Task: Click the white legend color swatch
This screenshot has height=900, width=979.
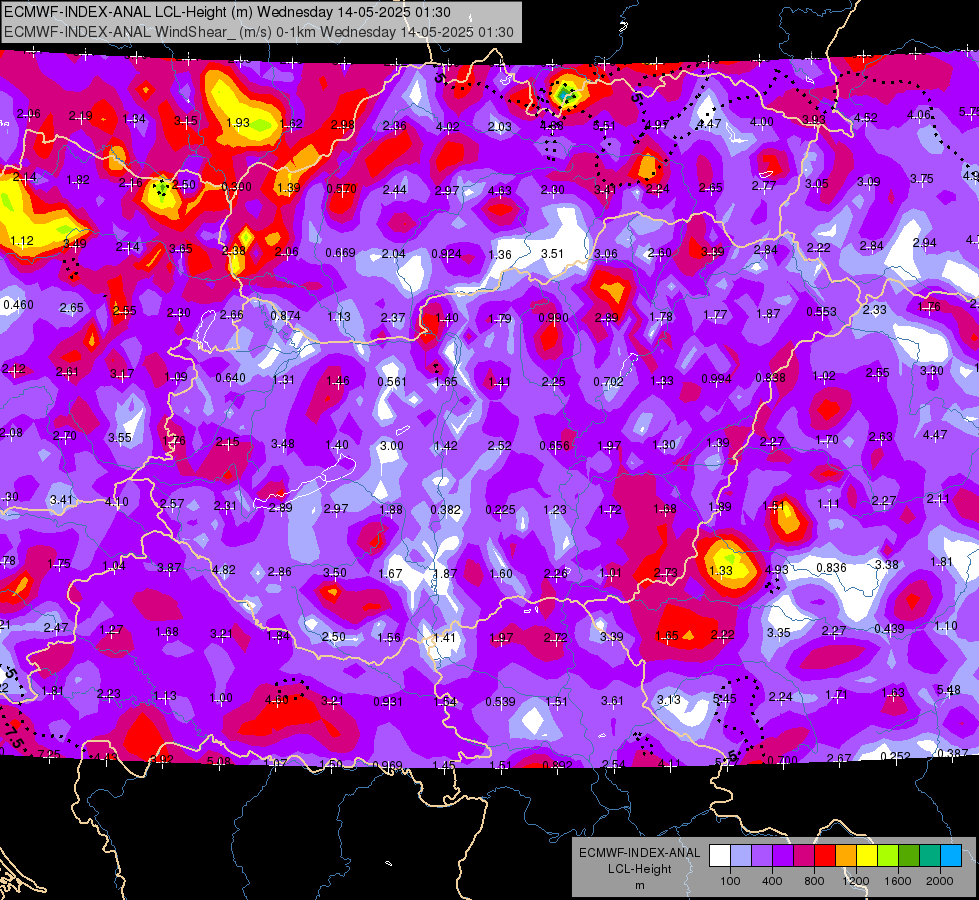Action: (x=720, y=856)
